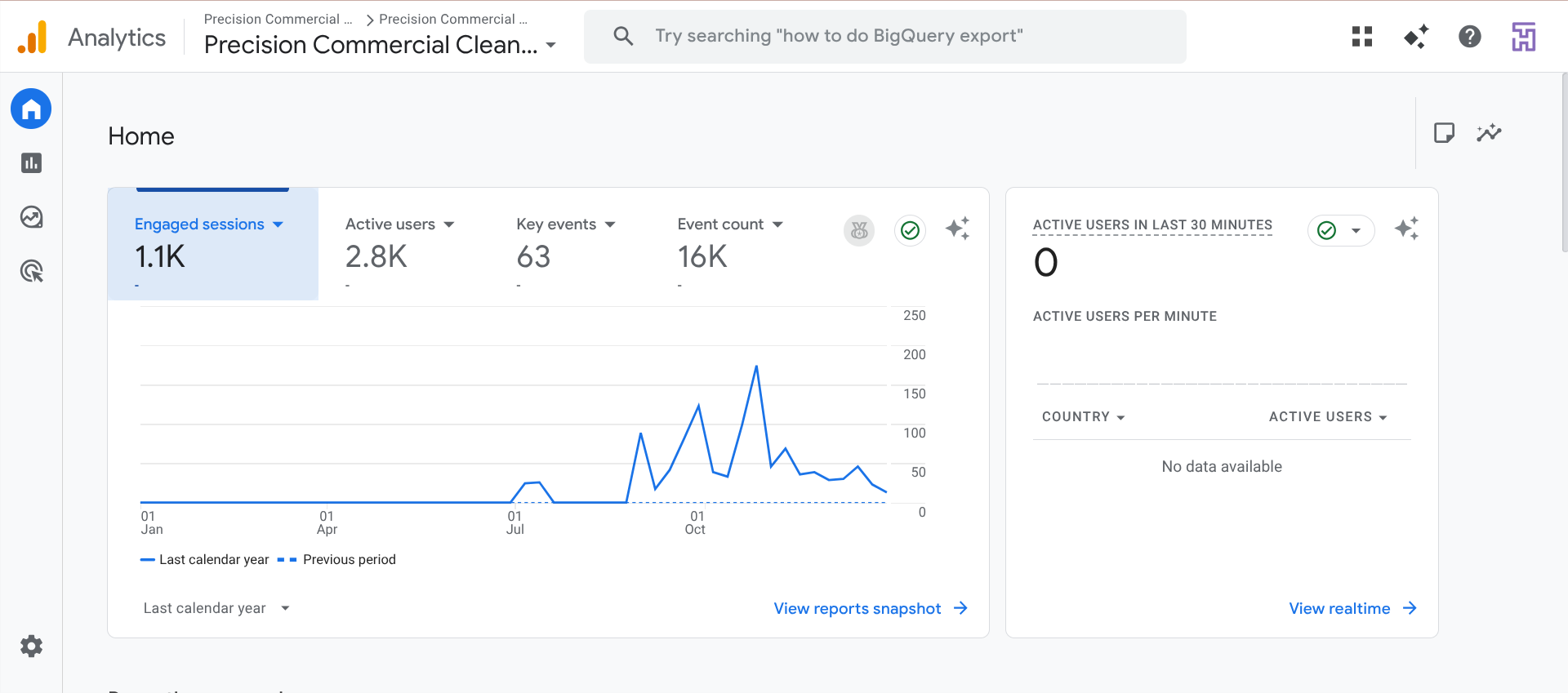
Task: Click the arrow next to View realtime
Action: click(x=1410, y=608)
